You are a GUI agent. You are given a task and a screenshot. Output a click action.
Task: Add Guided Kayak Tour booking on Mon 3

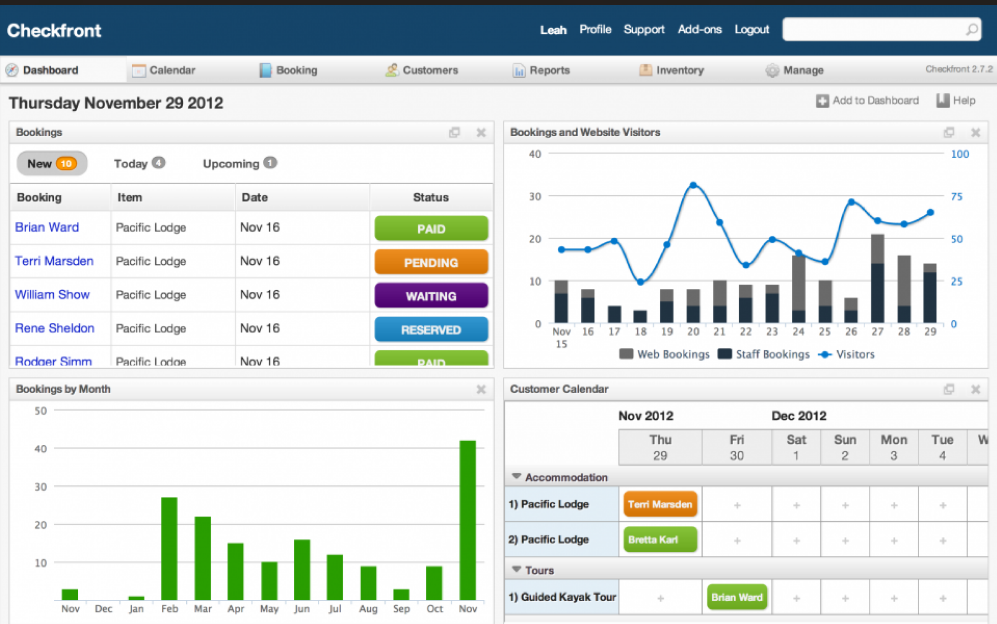[894, 598]
